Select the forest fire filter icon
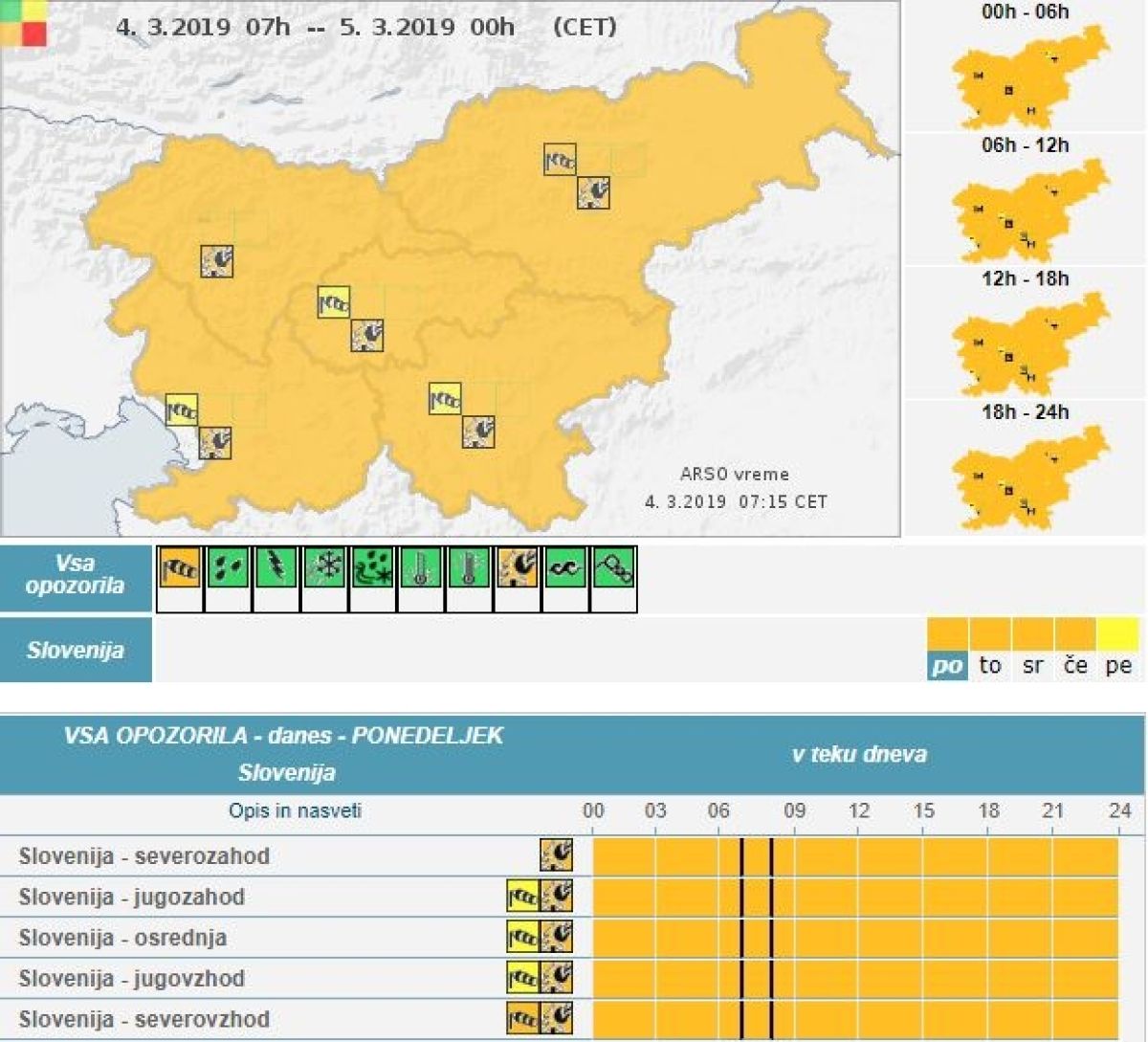 click(x=518, y=567)
